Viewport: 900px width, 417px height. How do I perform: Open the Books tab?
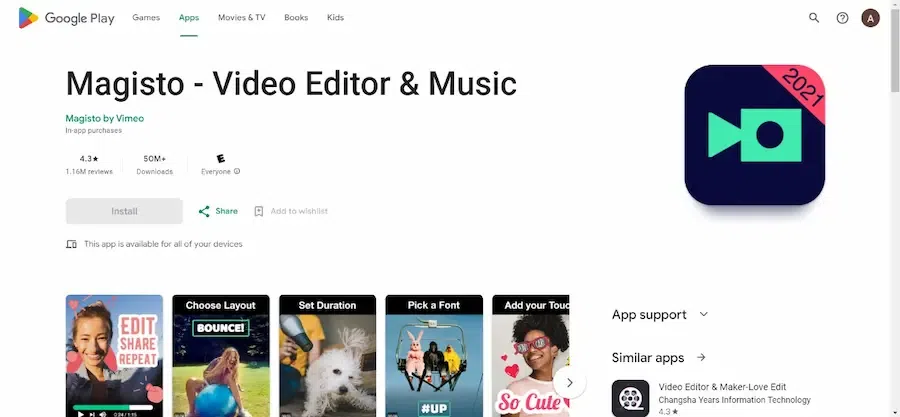296,18
